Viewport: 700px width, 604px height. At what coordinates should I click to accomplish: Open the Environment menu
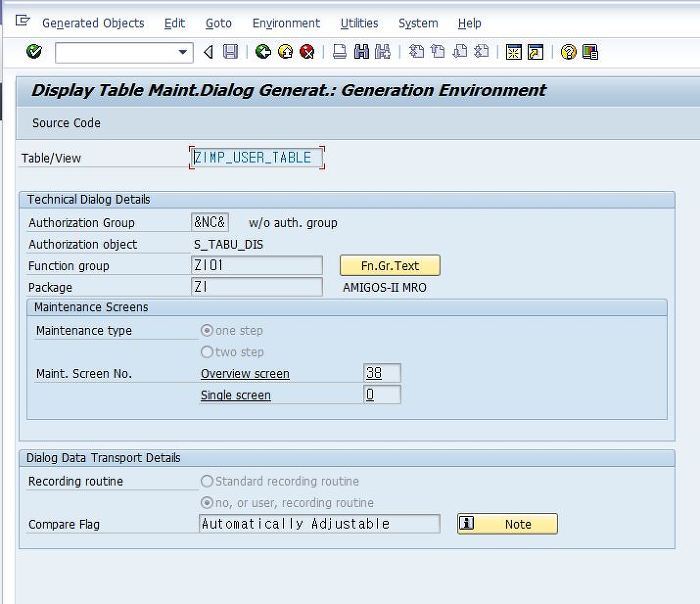coord(286,23)
